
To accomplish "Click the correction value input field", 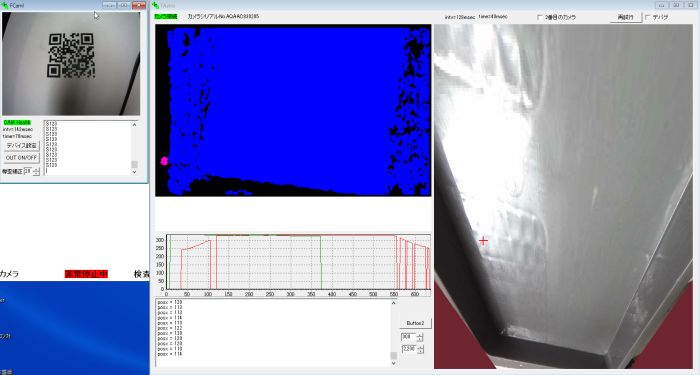I will pyautogui.click(x=29, y=171).
